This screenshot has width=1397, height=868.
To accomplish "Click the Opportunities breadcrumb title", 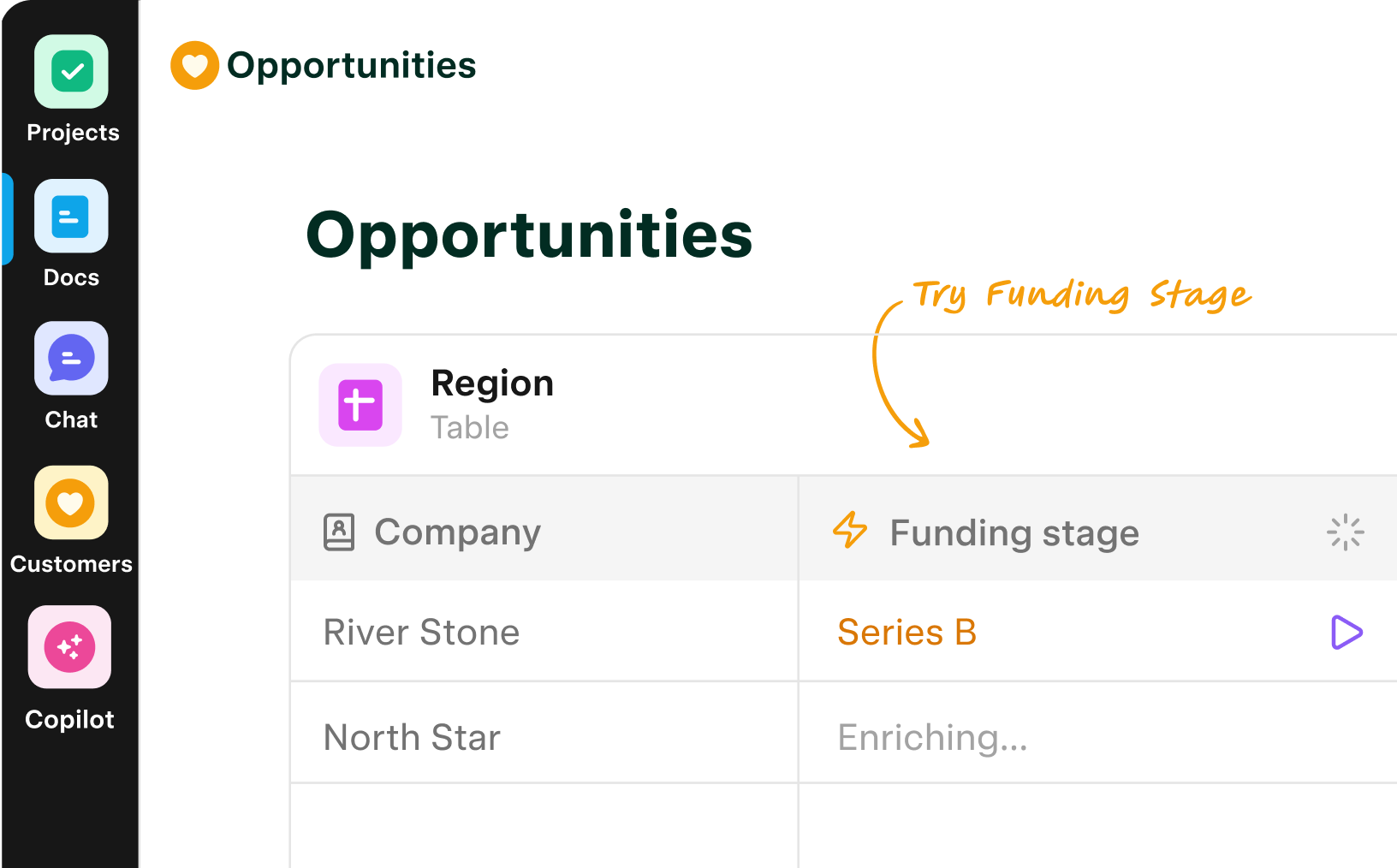I will (x=351, y=66).
